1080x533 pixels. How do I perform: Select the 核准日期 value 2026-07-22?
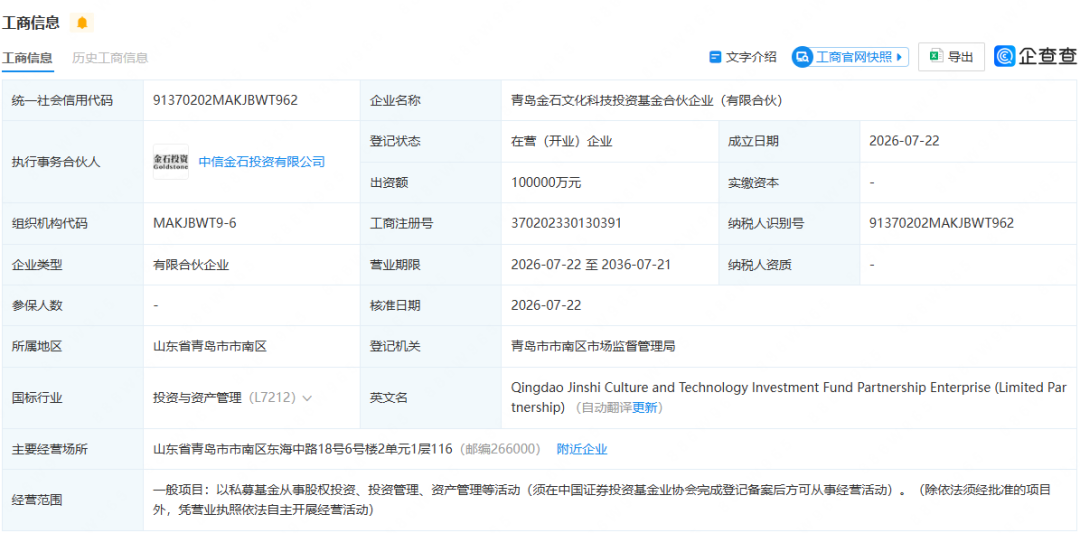point(546,305)
